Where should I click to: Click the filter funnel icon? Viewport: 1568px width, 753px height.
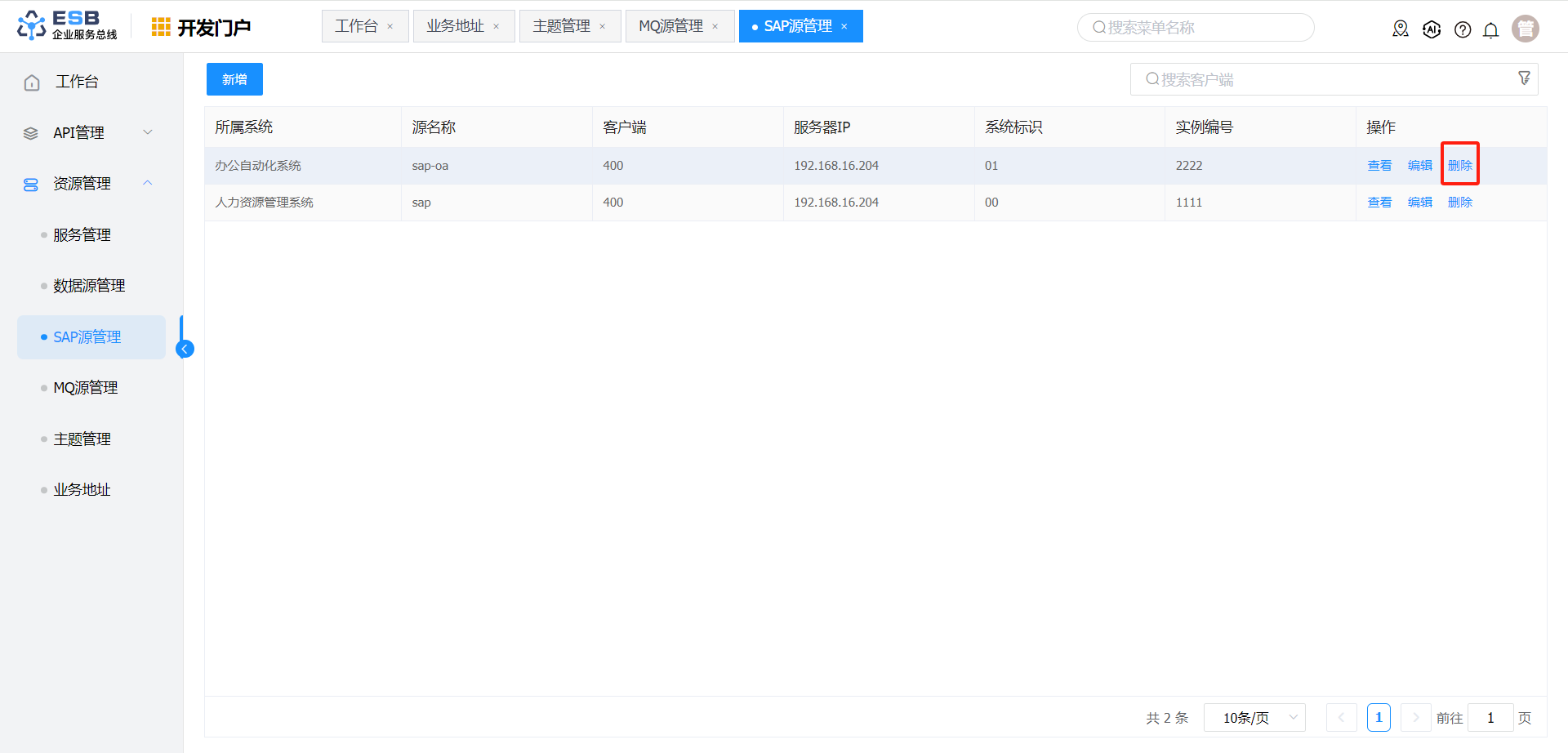1524,78
